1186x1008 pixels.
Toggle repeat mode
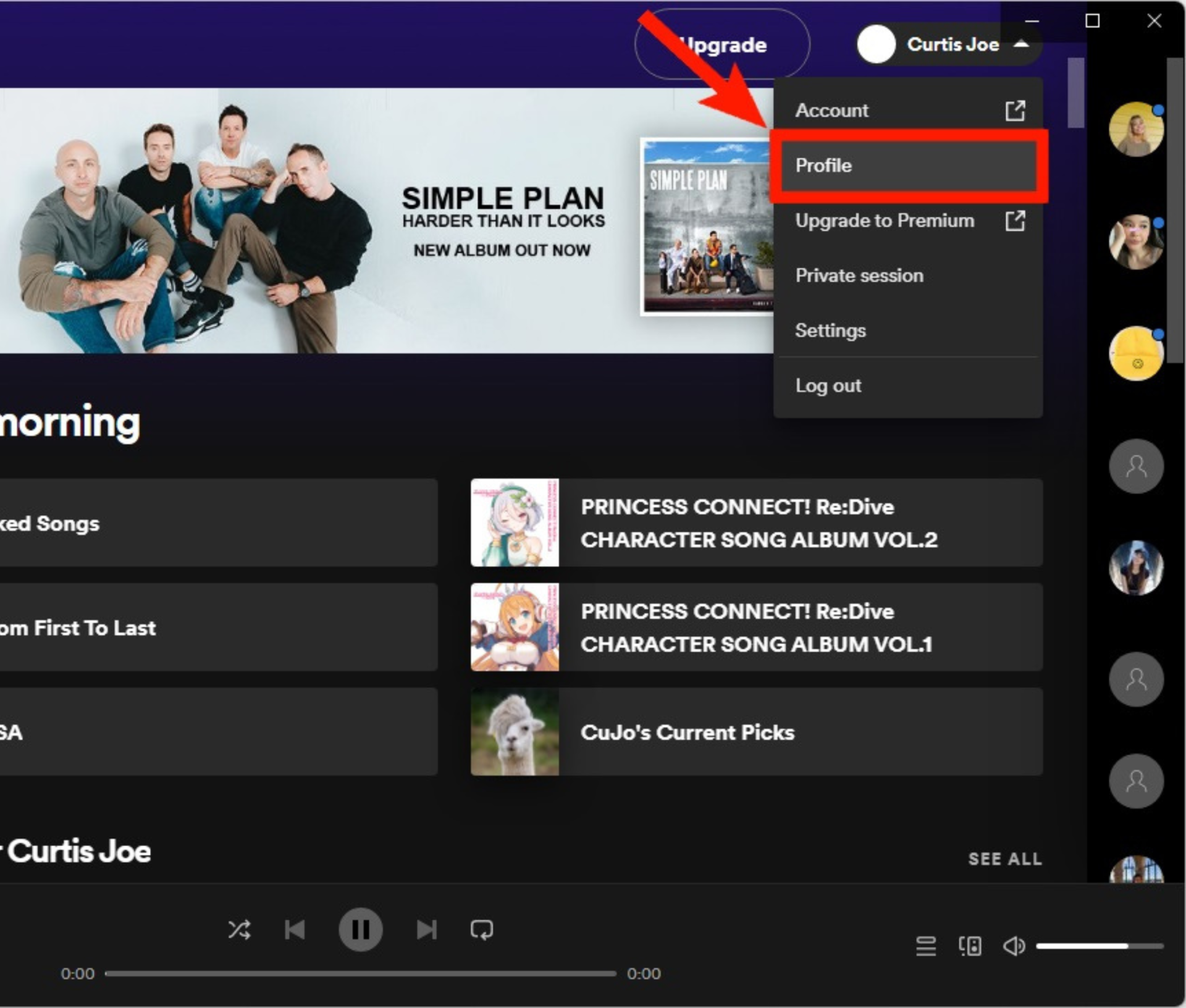tap(482, 930)
